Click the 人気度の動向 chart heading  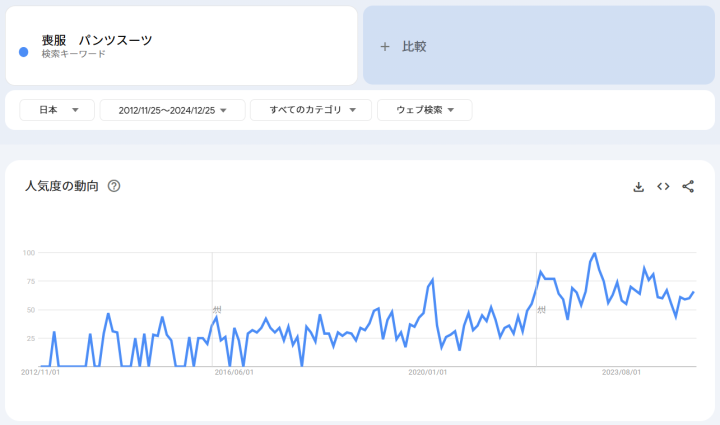tap(62, 186)
